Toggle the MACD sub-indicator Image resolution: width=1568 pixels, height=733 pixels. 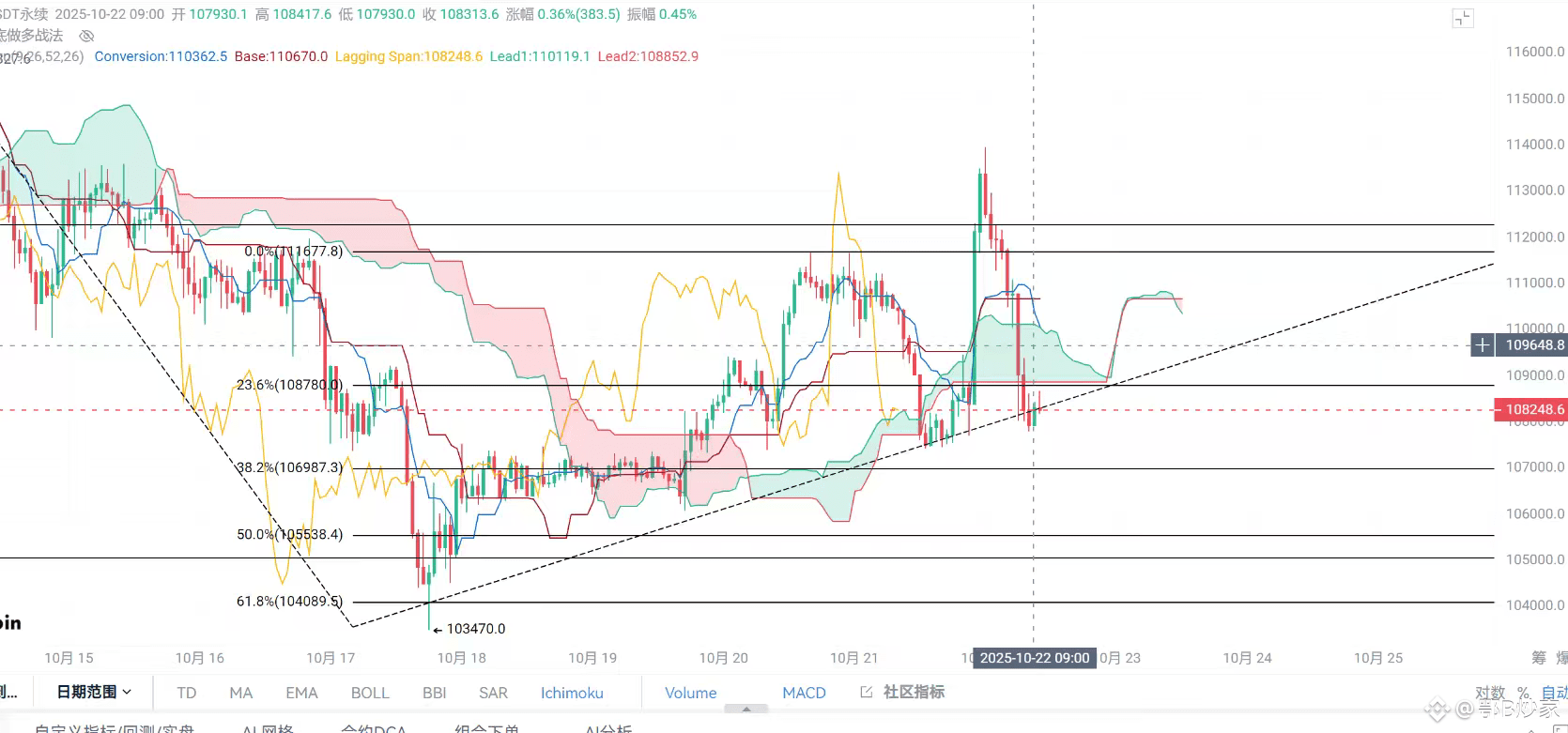point(805,693)
